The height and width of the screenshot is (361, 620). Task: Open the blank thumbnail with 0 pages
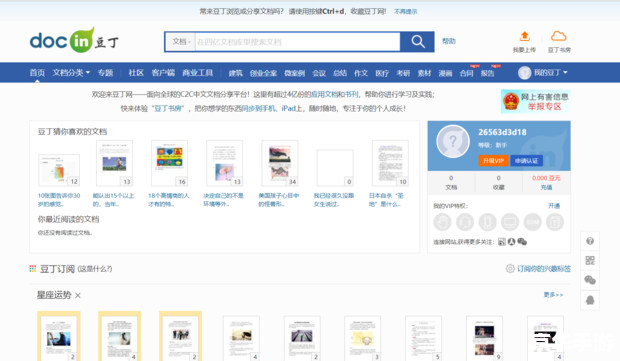[x=335, y=168]
